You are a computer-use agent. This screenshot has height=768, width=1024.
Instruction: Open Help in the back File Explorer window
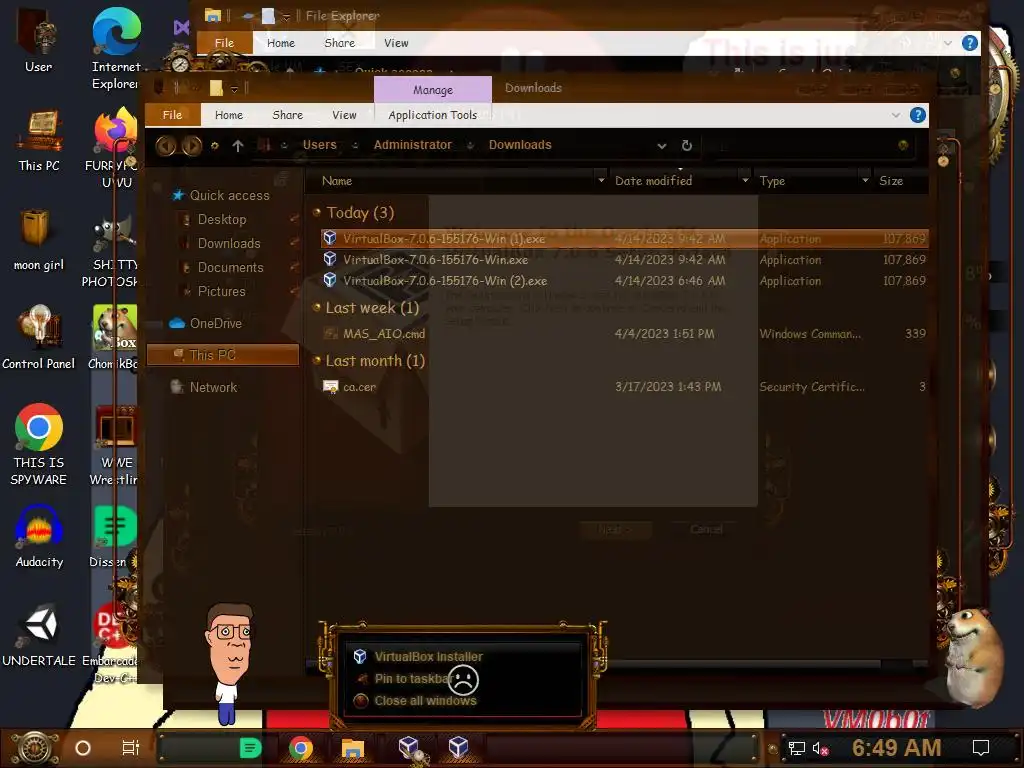click(970, 44)
